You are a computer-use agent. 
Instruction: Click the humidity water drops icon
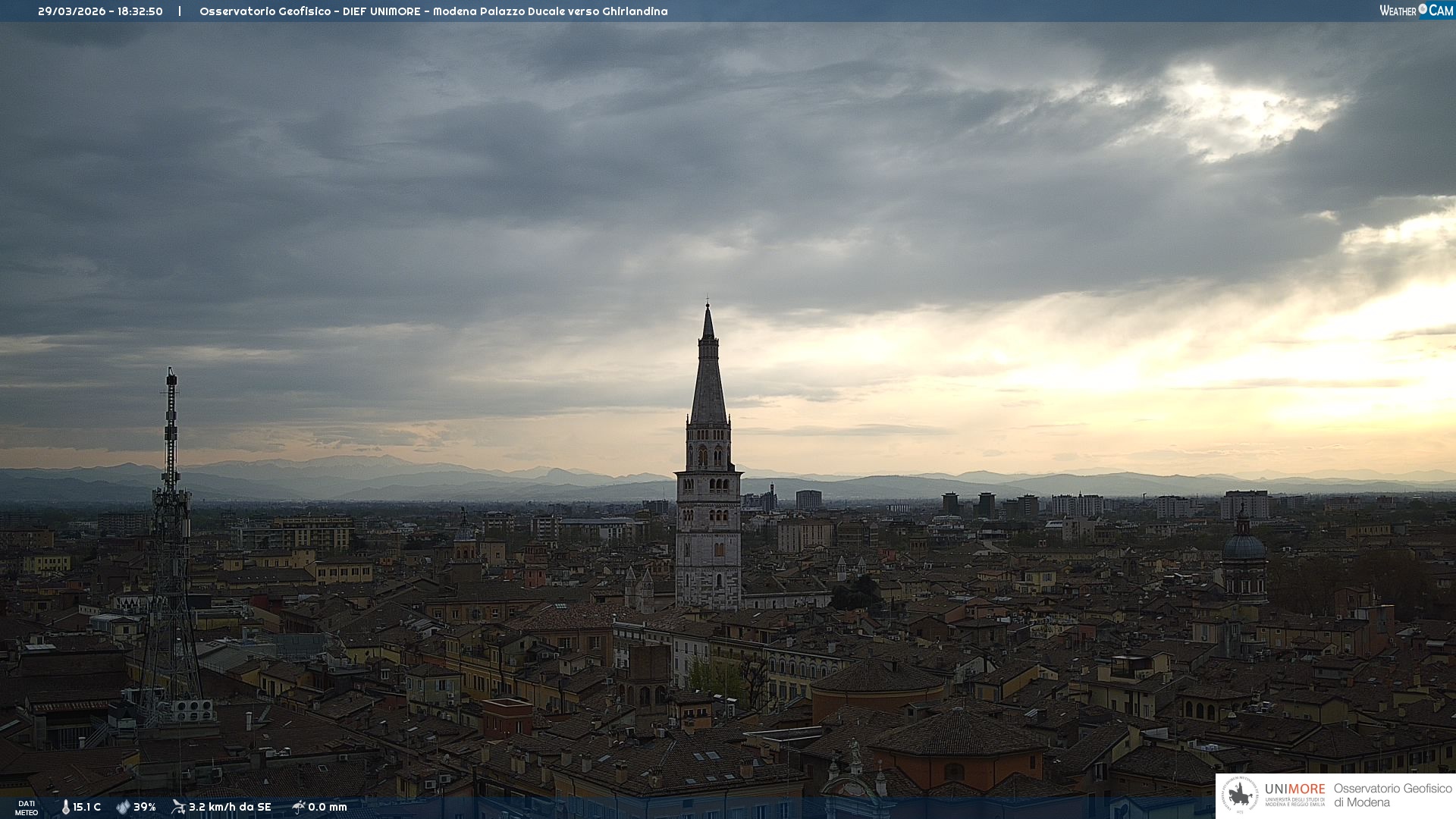coord(123,807)
